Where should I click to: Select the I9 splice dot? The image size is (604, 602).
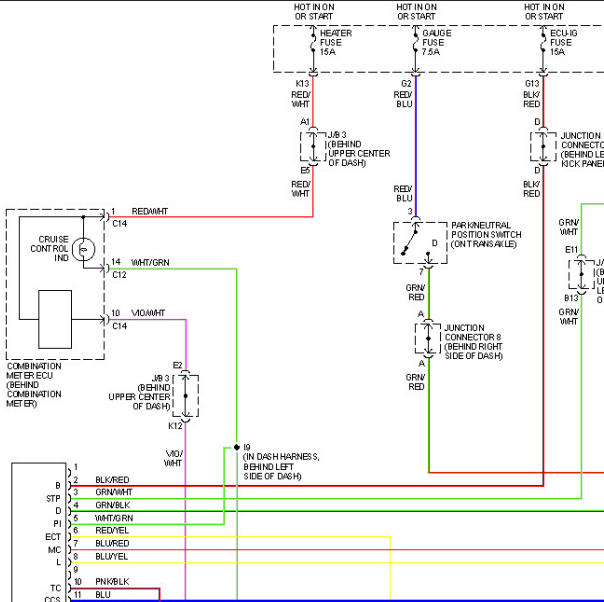(237, 447)
